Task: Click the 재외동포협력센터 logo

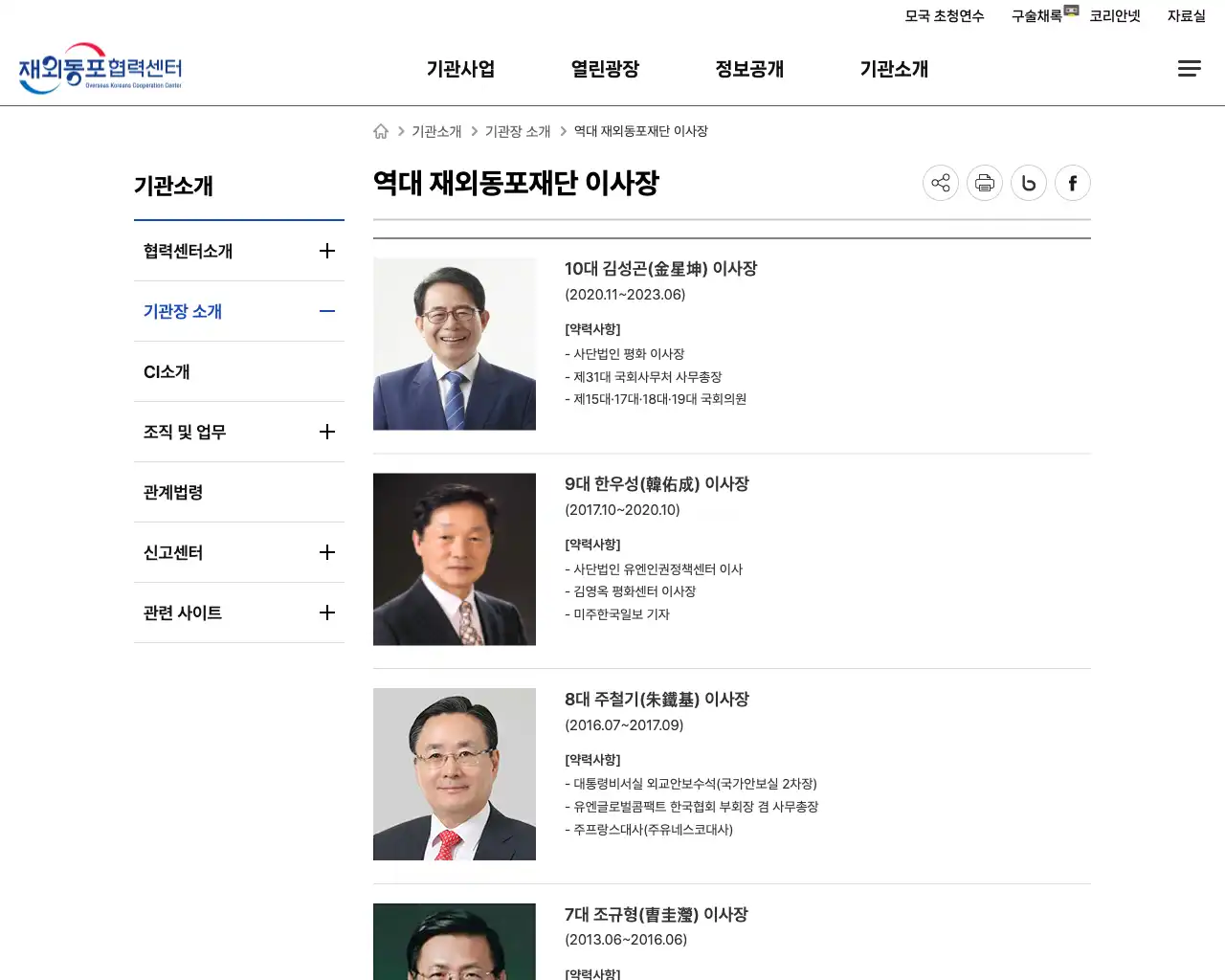Action: [100, 69]
